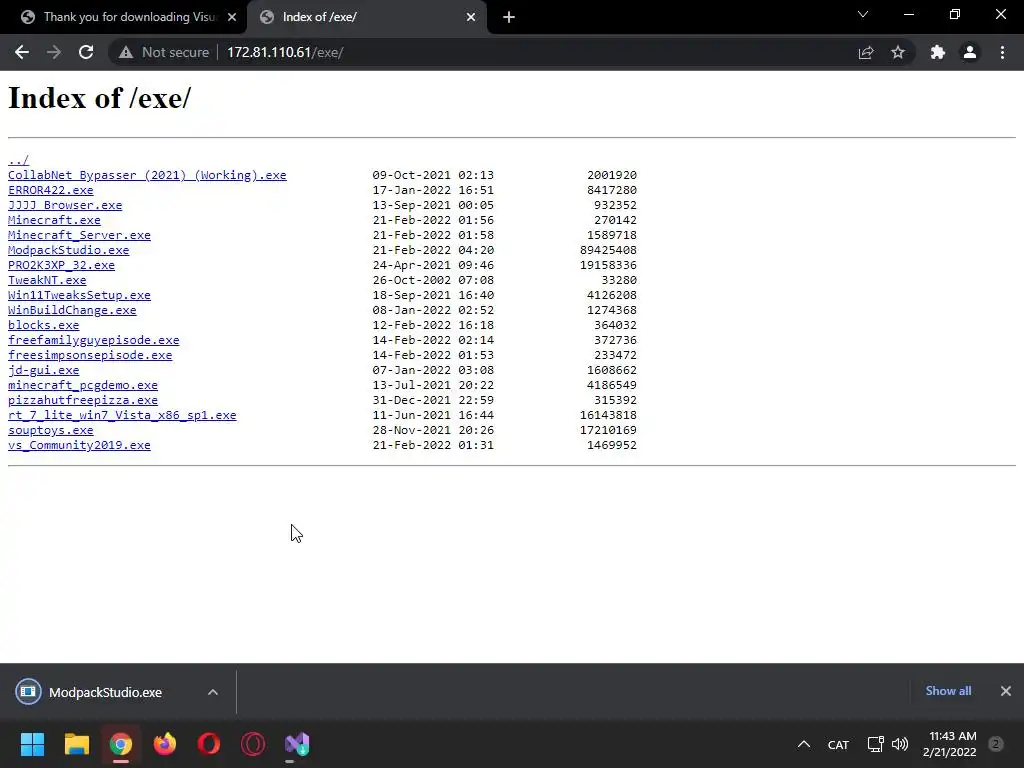
Task: Open downloaded ModpackStudio.exe from download bar
Action: click(104, 692)
